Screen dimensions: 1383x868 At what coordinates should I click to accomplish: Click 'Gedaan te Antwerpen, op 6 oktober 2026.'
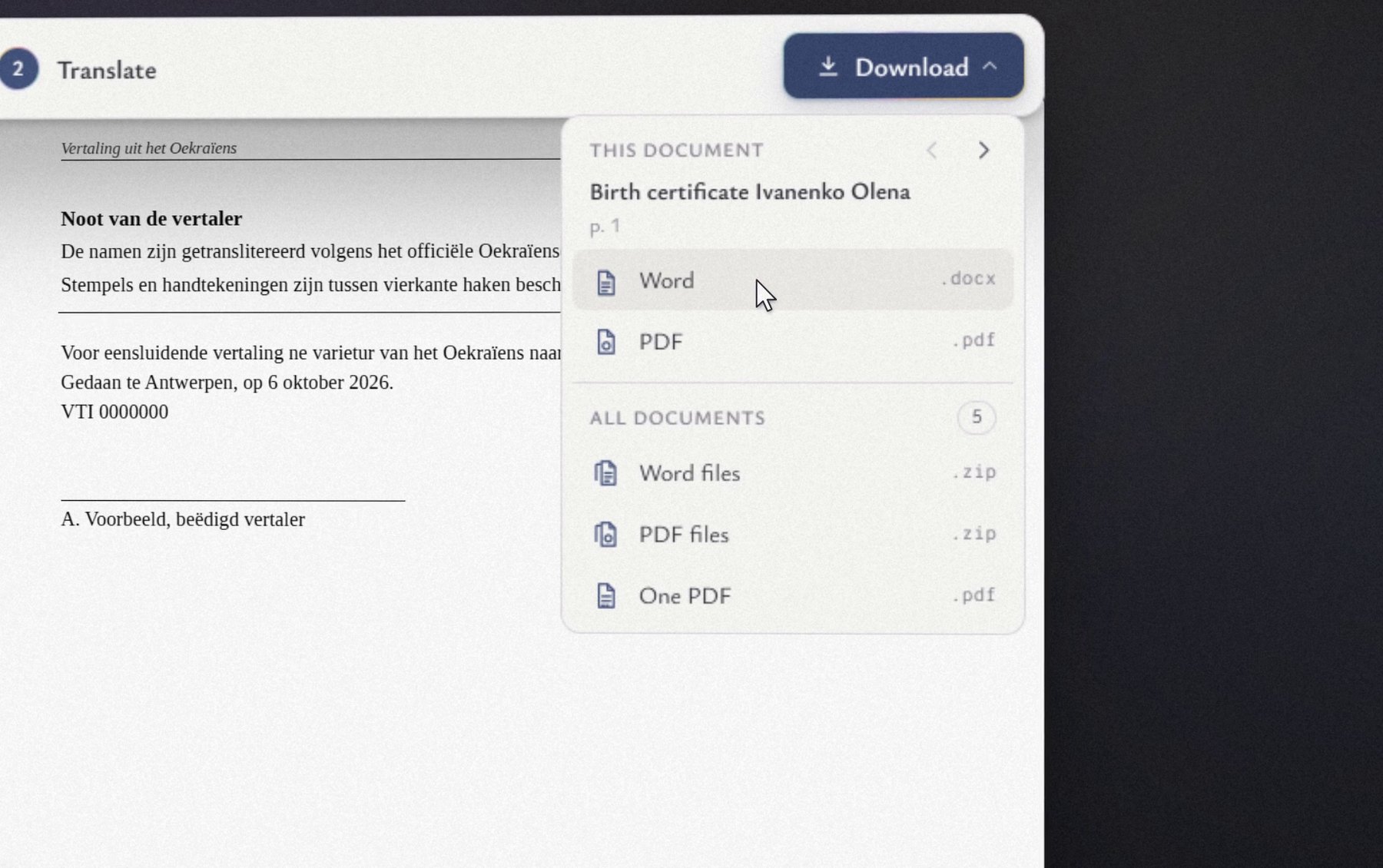coord(227,383)
